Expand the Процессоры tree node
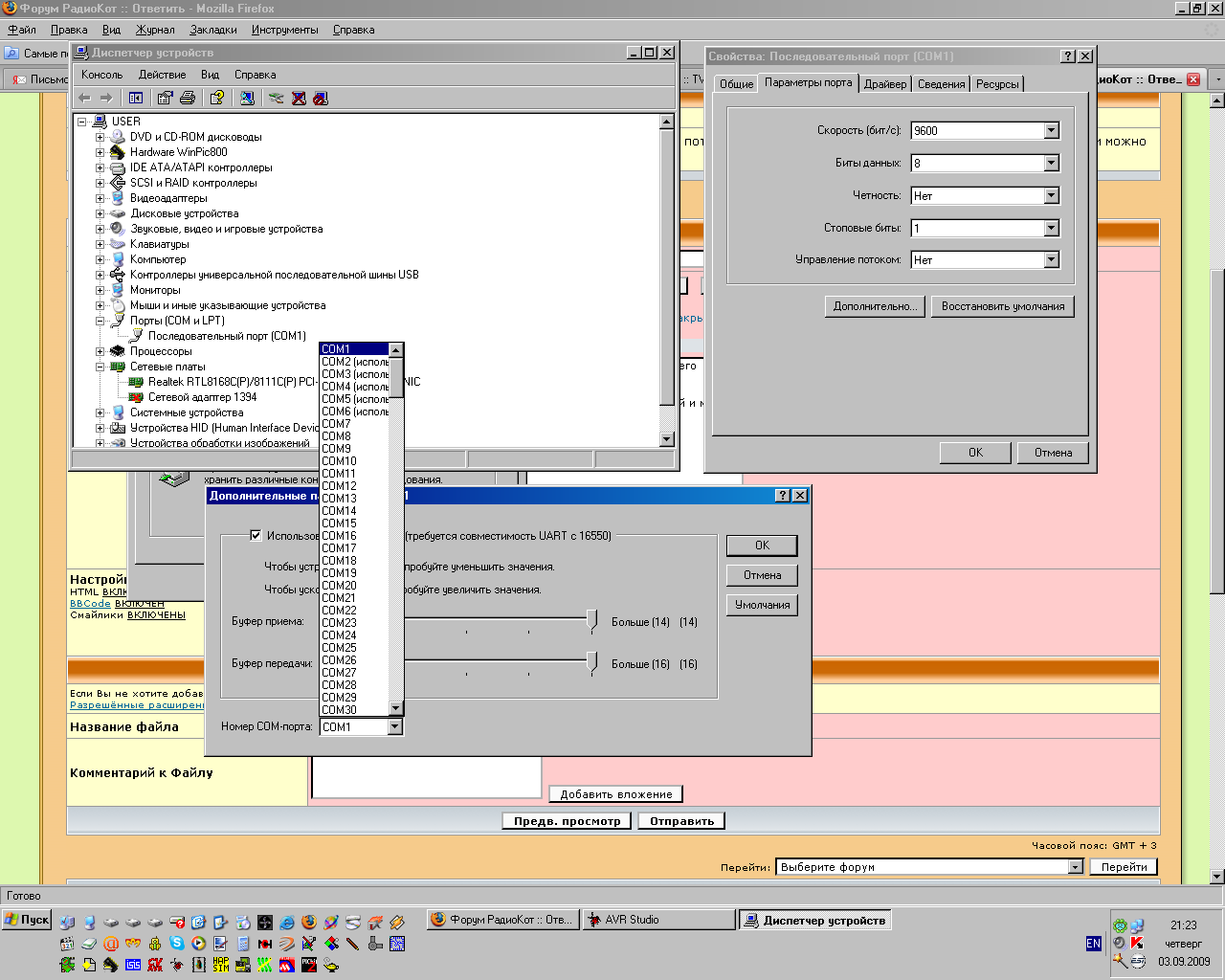The height and width of the screenshot is (980, 1225). [x=100, y=351]
